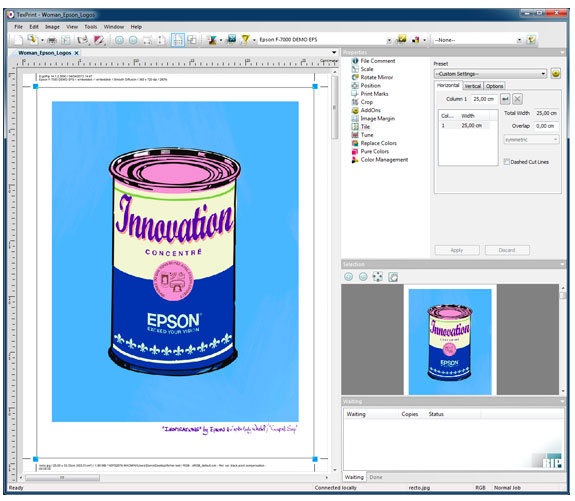
Task: Click the Column 1 width input field
Action: tap(484, 99)
